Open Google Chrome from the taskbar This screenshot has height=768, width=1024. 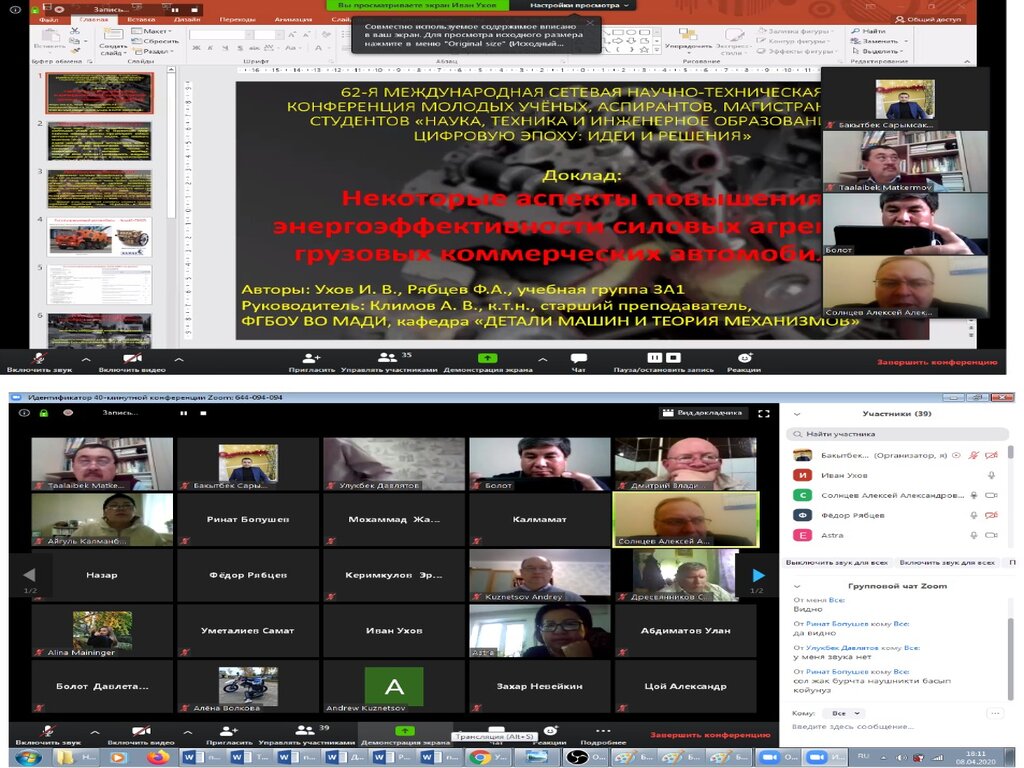pos(489,758)
